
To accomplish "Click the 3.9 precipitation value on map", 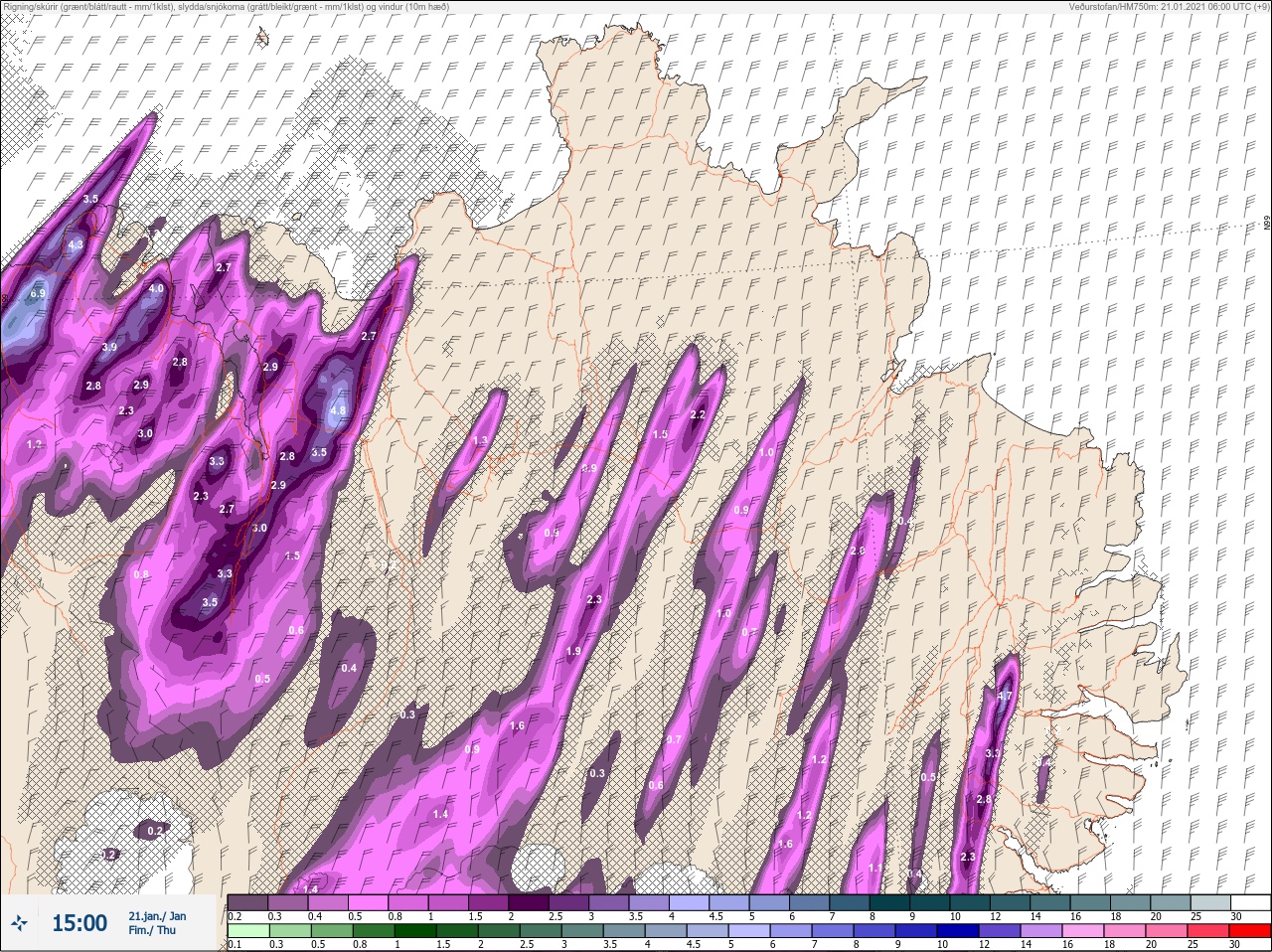I will click(109, 347).
